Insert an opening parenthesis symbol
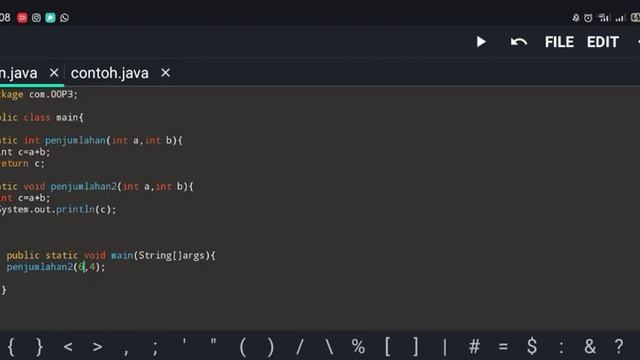 (x=242, y=347)
